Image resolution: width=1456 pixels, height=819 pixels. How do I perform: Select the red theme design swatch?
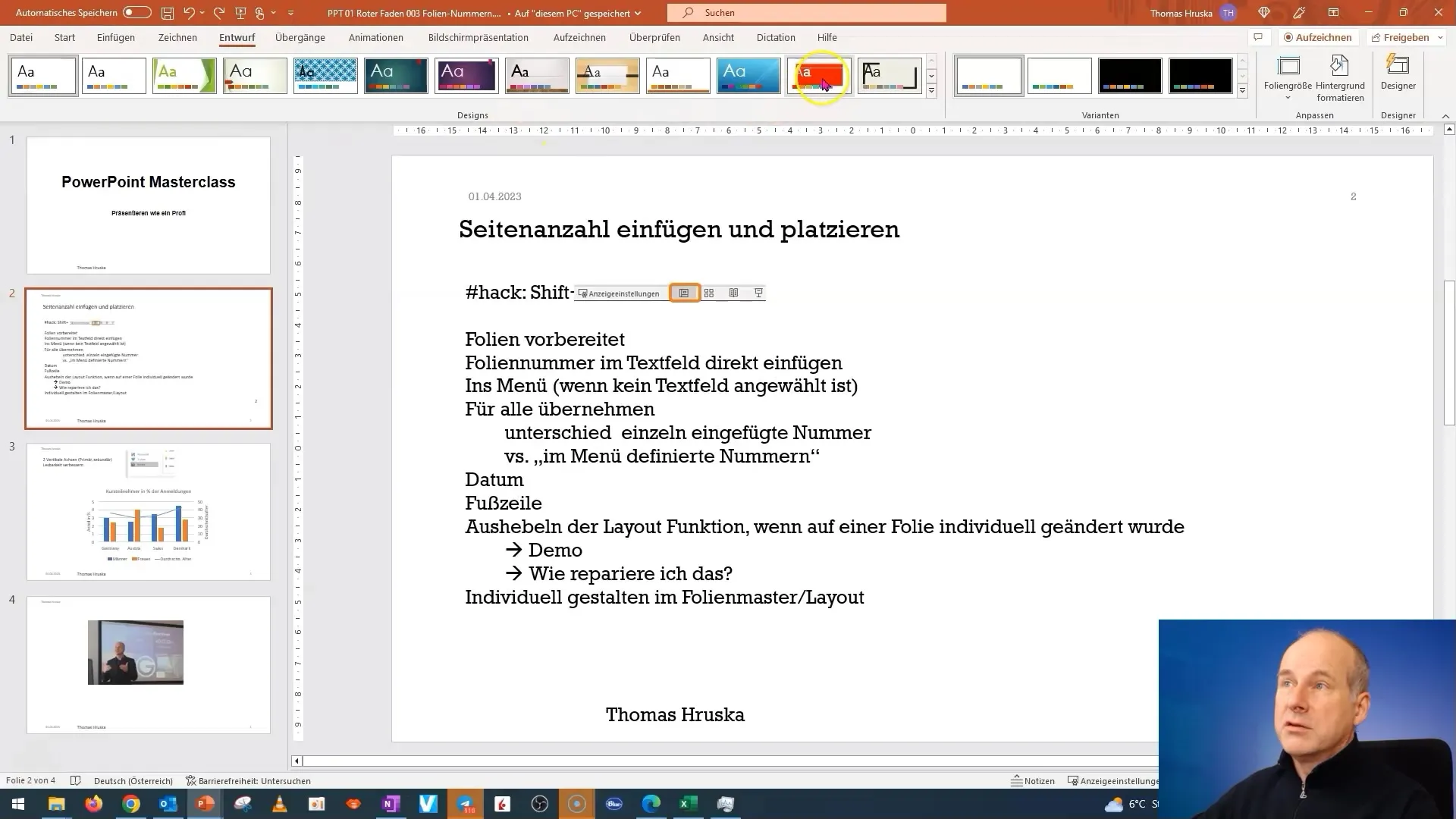819,75
